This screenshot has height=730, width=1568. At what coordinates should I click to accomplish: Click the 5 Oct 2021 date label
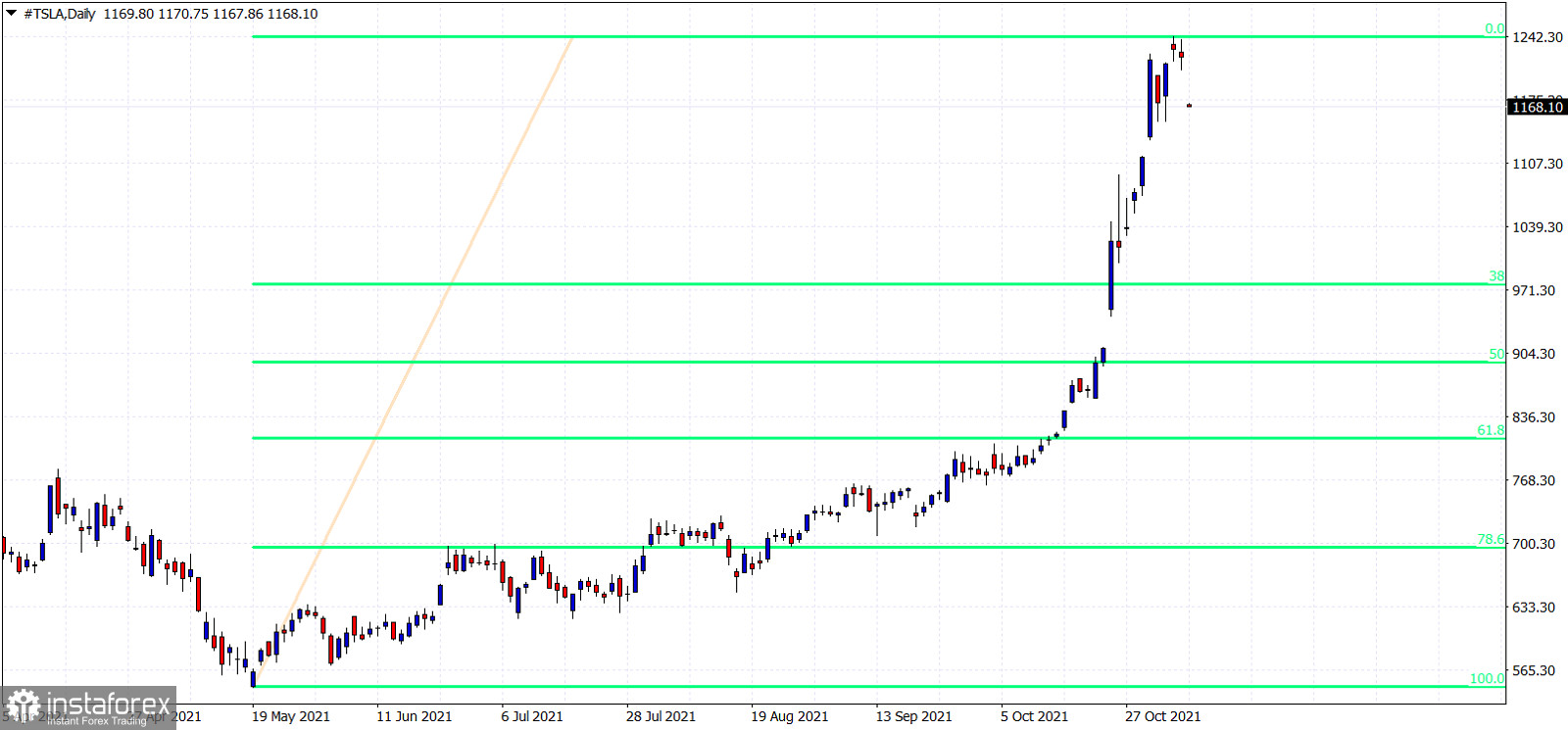(1034, 716)
